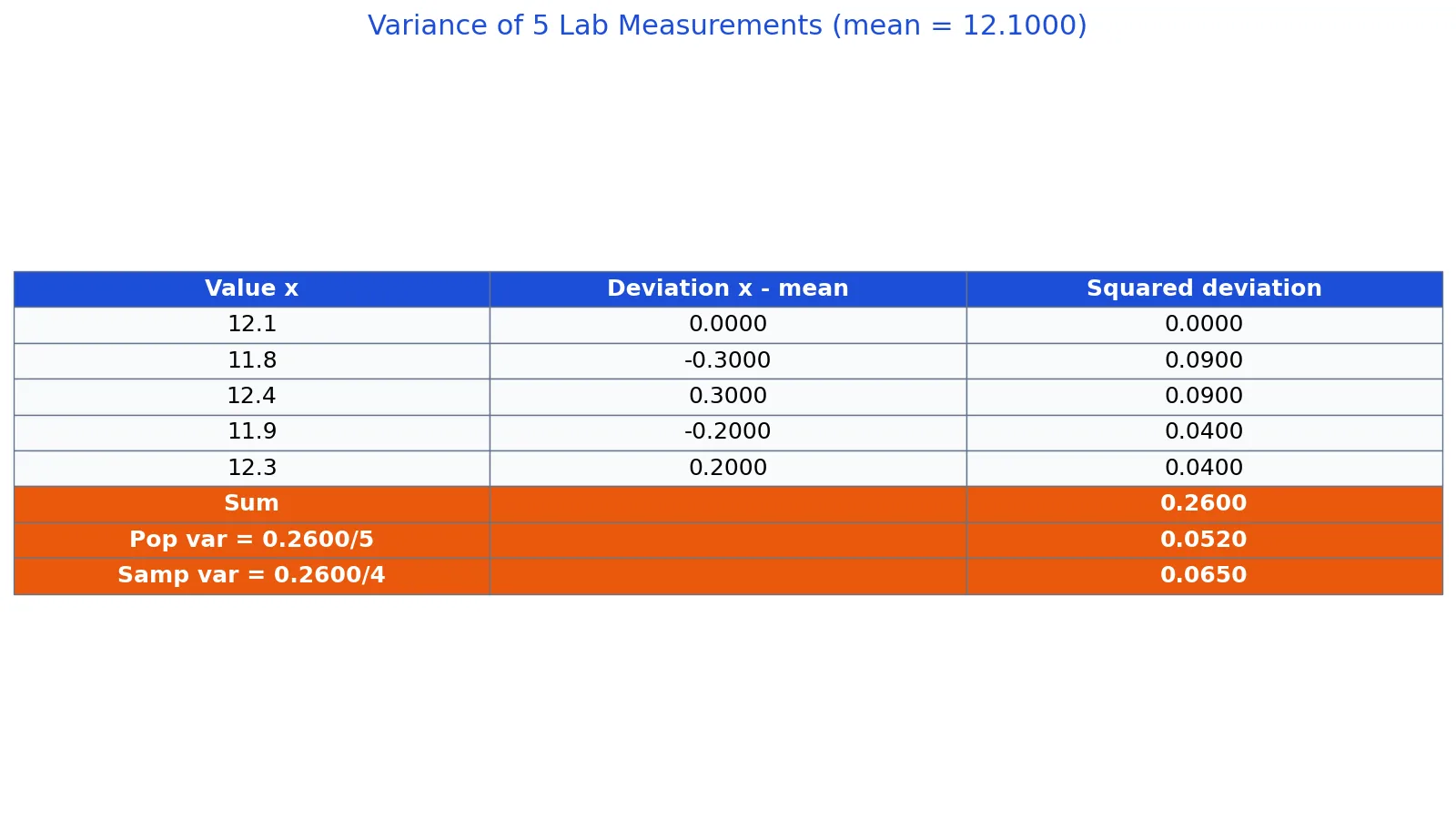Image resolution: width=1456 pixels, height=819 pixels.
Task: Click the population variance result 0.0520
Action: click(x=1204, y=540)
